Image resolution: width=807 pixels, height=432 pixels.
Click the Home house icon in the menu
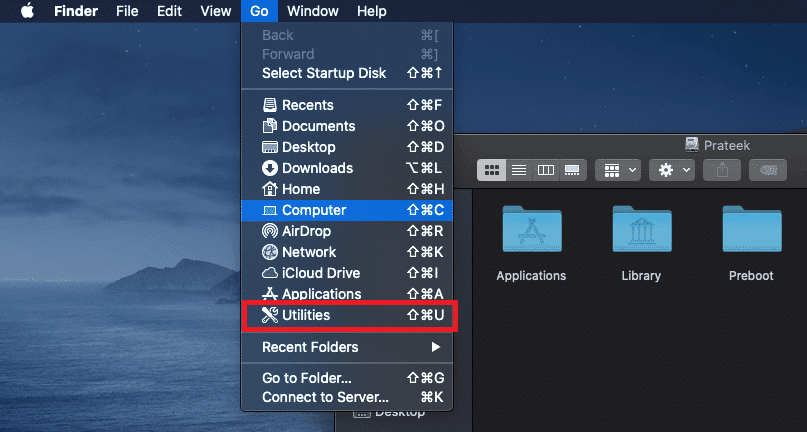click(x=270, y=189)
